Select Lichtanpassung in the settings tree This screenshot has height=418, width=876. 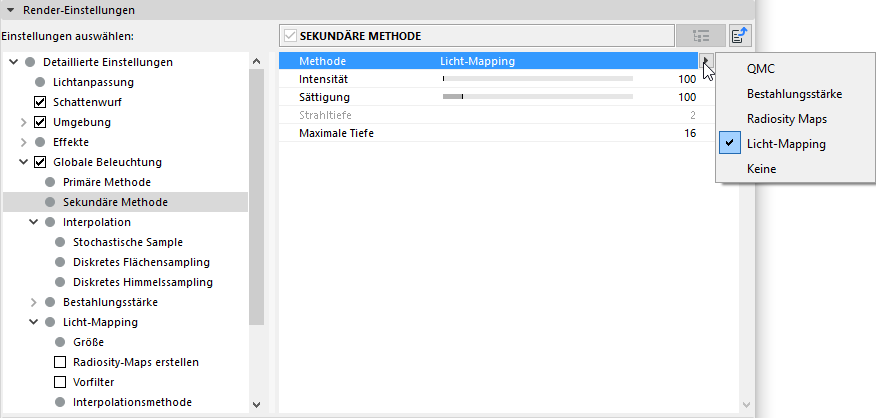93,82
